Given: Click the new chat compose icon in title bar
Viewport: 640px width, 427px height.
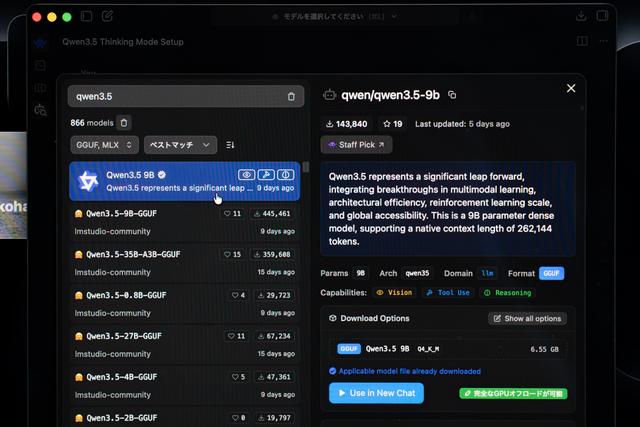Looking at the screenshot, I should (108, 17).
